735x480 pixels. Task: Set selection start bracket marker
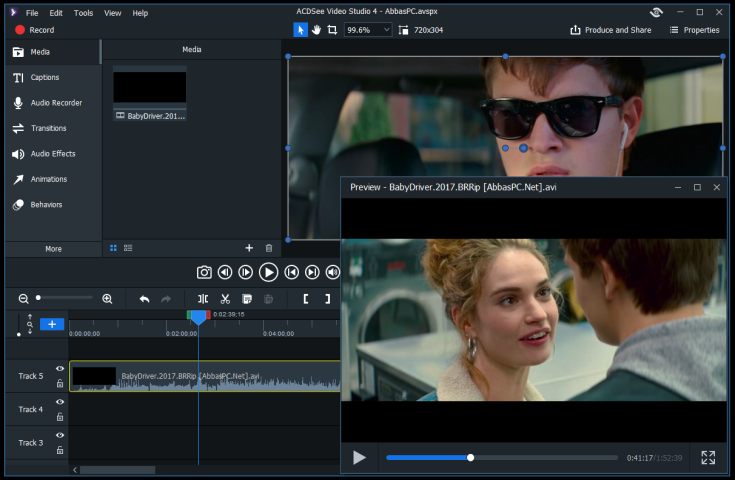click(x=306, y=299)
